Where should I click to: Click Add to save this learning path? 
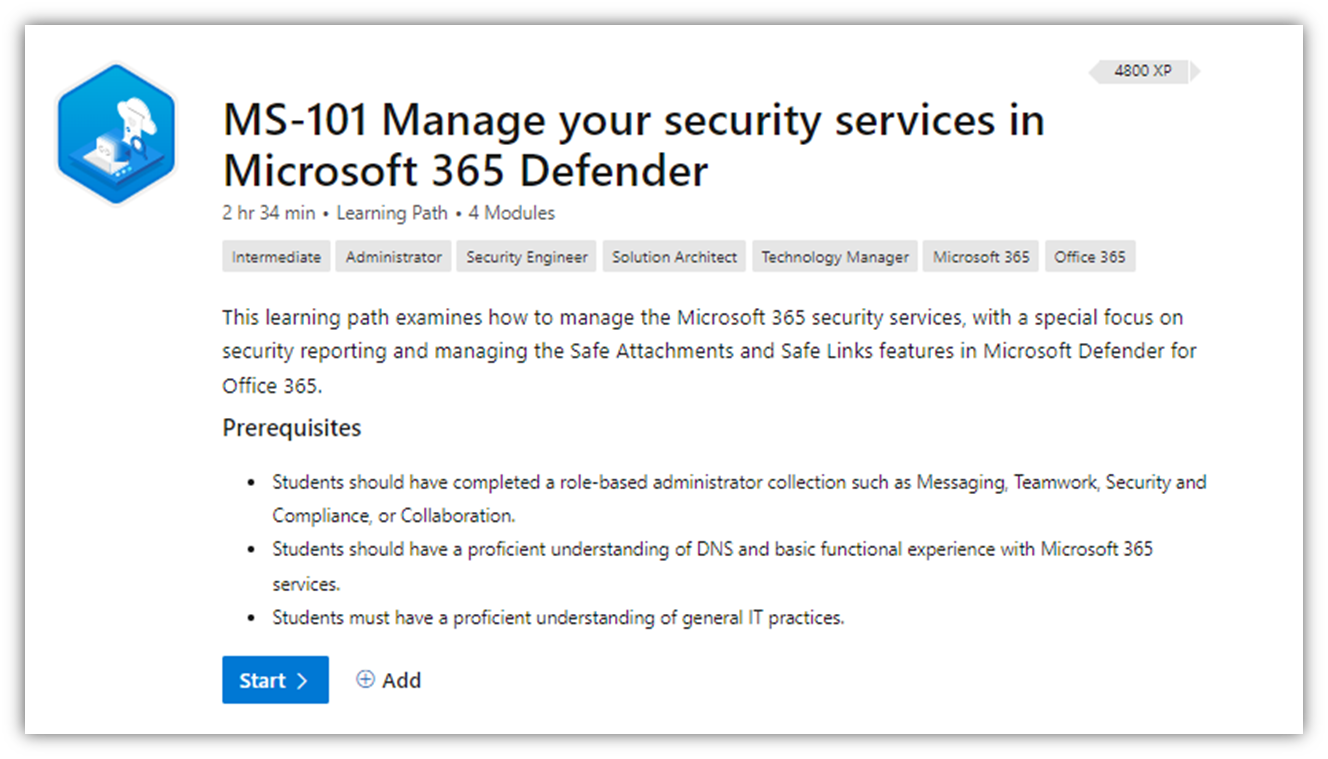pyautogui.click(x=400, y=679)
